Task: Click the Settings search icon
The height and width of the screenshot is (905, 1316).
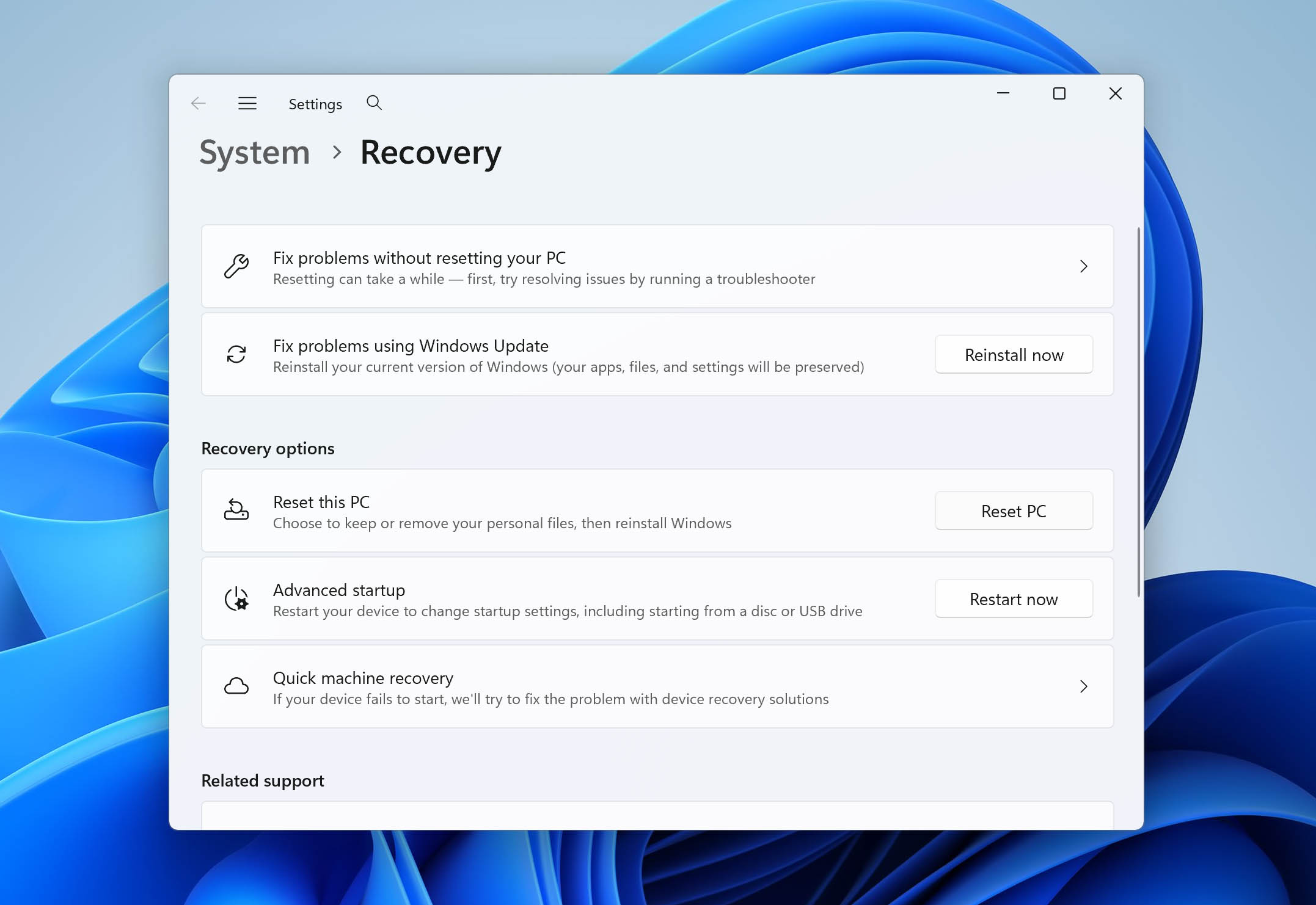Action: click(x=374, y=103)
